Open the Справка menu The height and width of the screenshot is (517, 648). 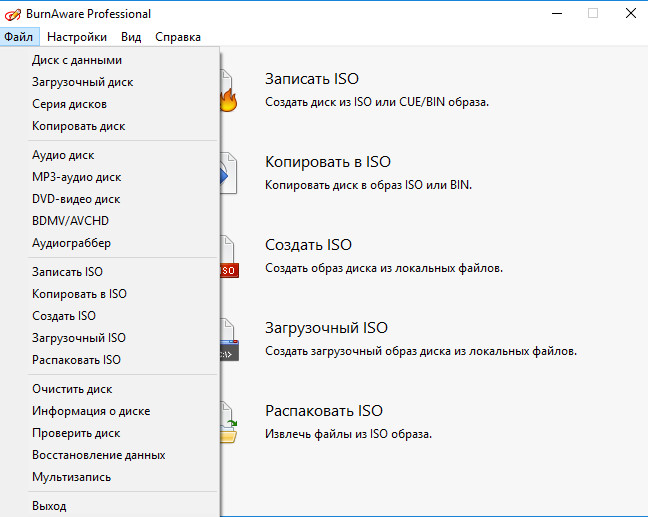click(x=178, y=37)
